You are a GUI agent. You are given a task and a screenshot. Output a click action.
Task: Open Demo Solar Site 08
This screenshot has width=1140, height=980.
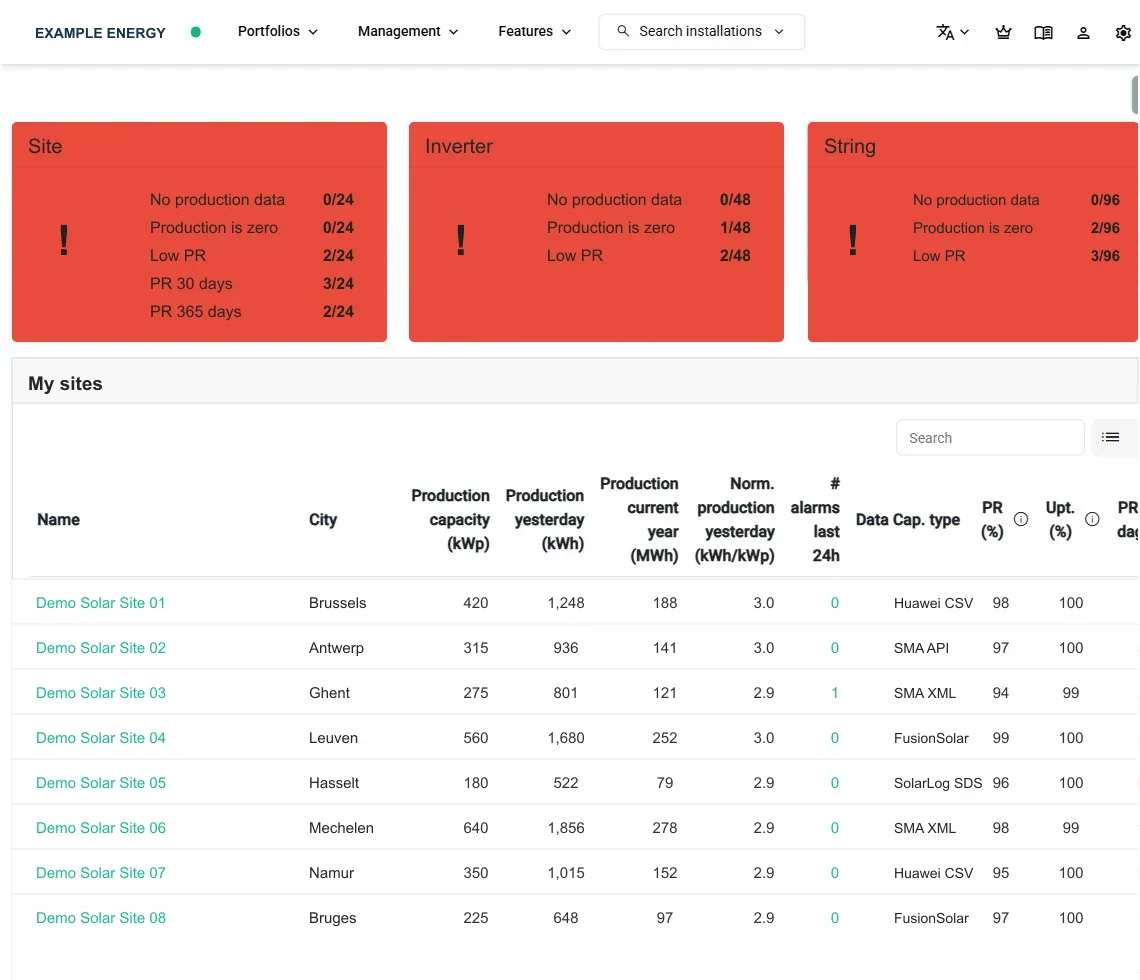[100, 918]
